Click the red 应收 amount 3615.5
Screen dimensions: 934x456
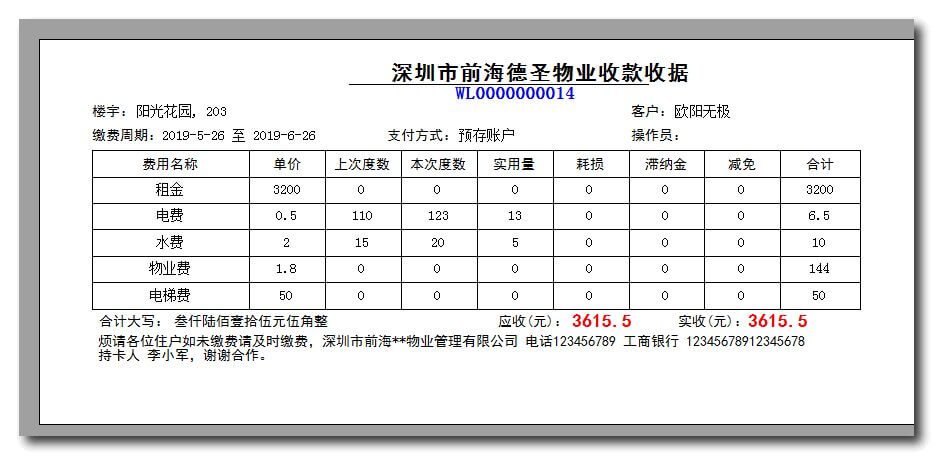pyautogui.click(x=602, y=322)
